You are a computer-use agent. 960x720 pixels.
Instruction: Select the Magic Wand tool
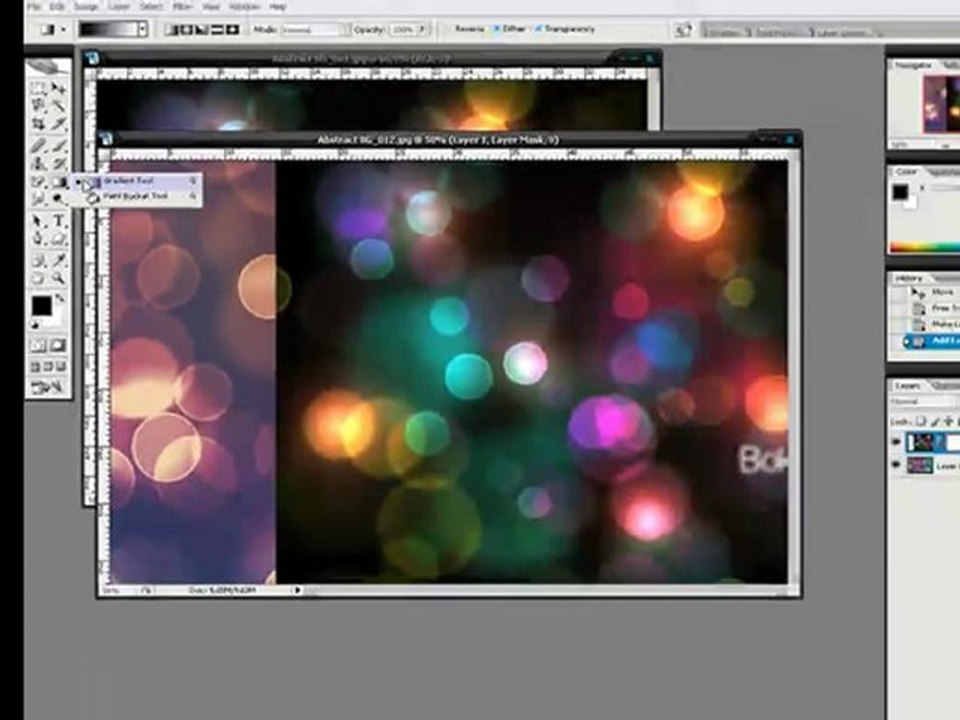pyautogui.click(x=58, y=105)
